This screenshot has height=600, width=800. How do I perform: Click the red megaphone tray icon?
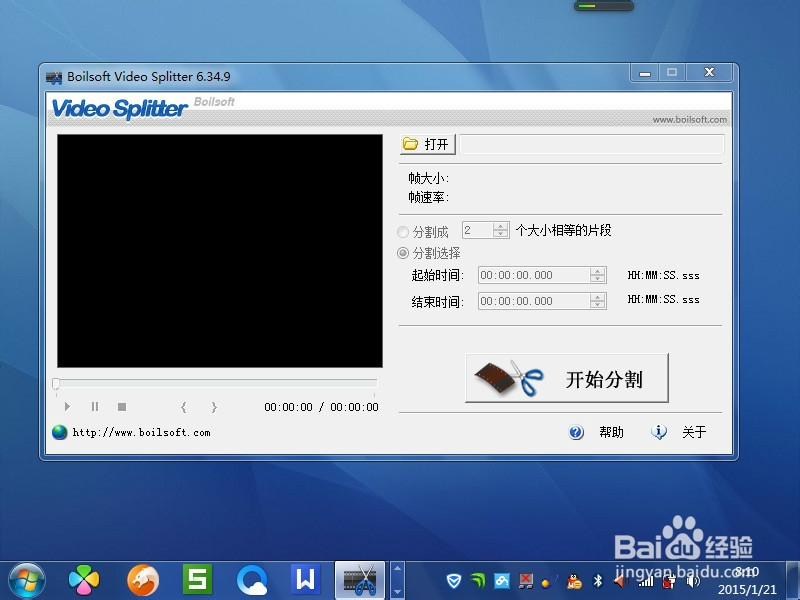tap(621, 581)
